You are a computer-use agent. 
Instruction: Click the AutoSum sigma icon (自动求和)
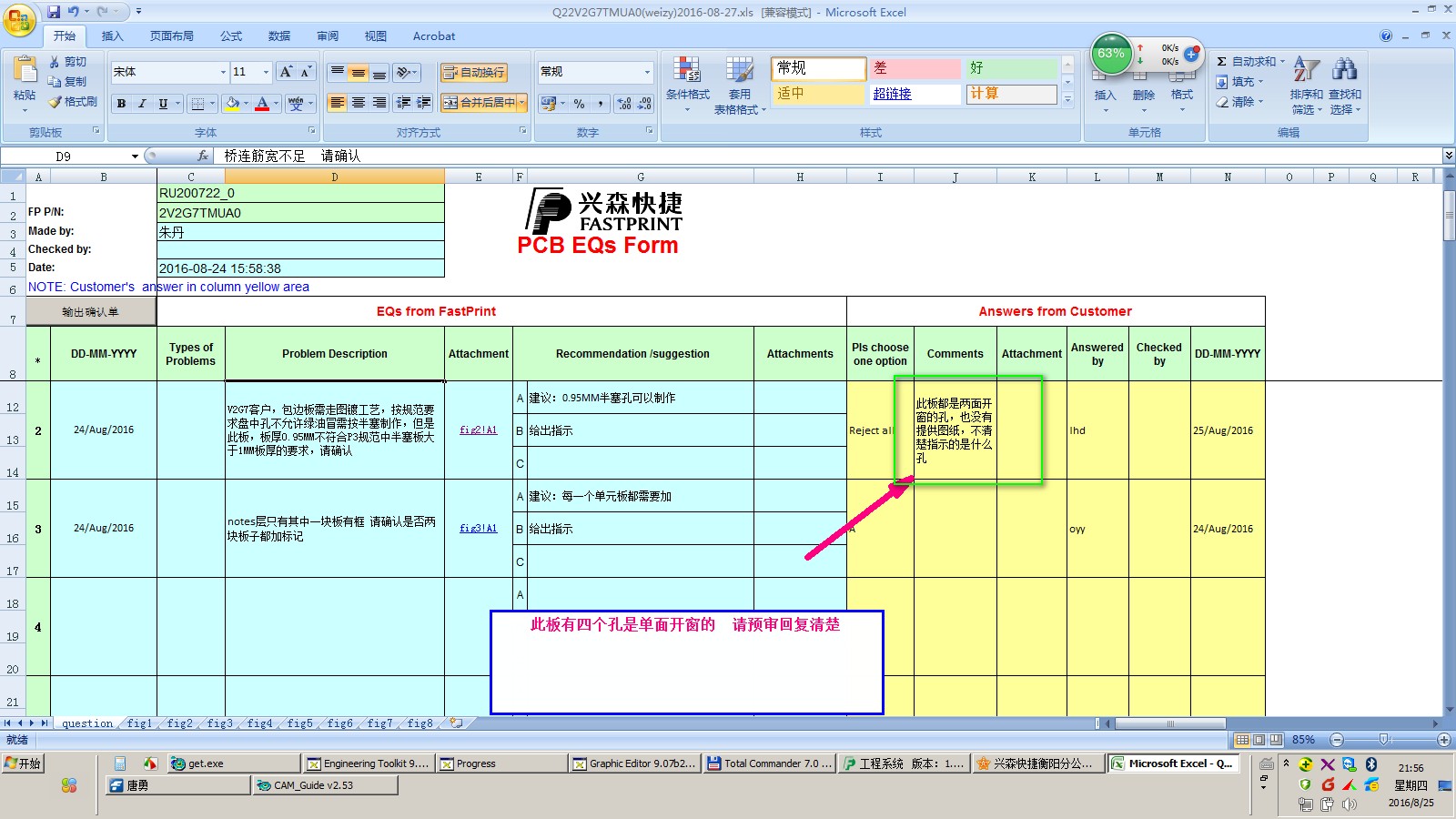point(1222,62)
